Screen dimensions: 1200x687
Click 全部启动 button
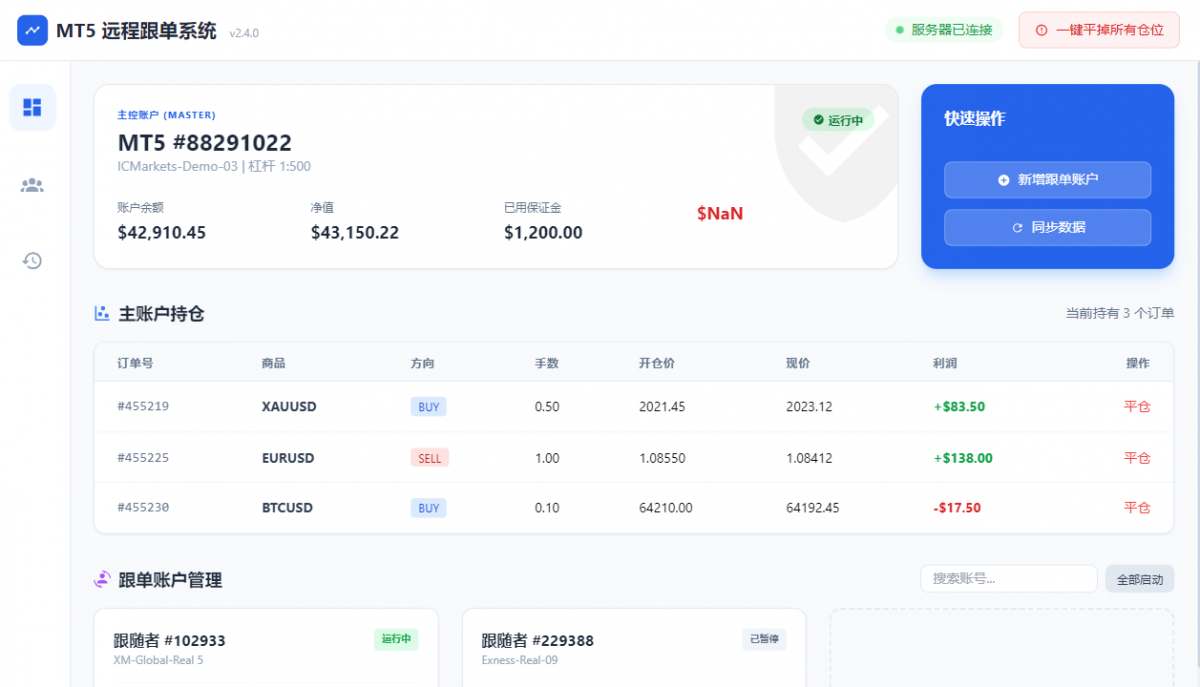(1139, 579)
